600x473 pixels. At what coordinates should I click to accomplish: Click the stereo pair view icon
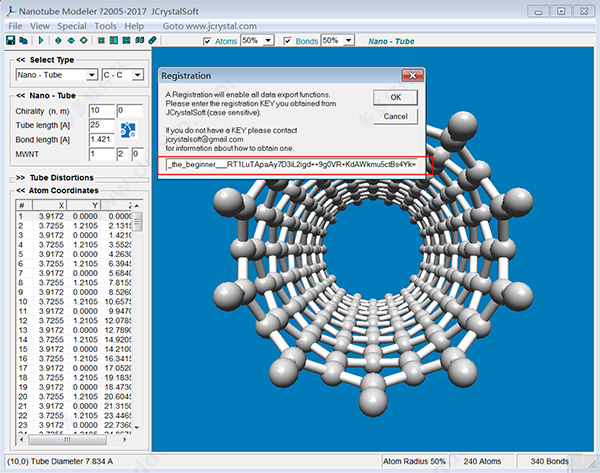pos(139,40)
